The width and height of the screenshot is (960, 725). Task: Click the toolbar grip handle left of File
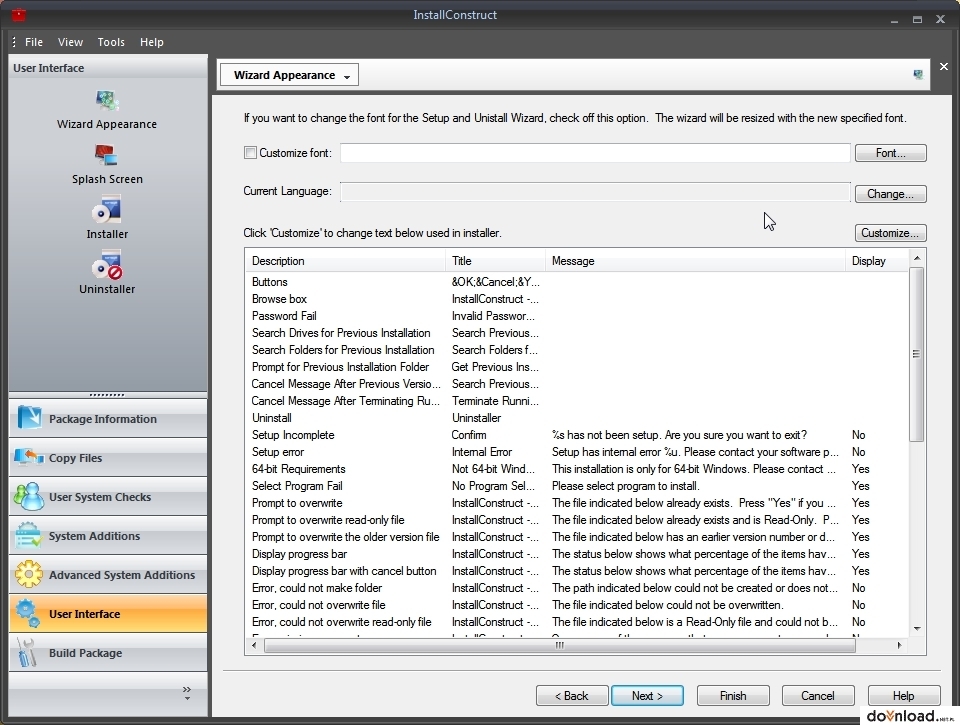pos(14,42)
